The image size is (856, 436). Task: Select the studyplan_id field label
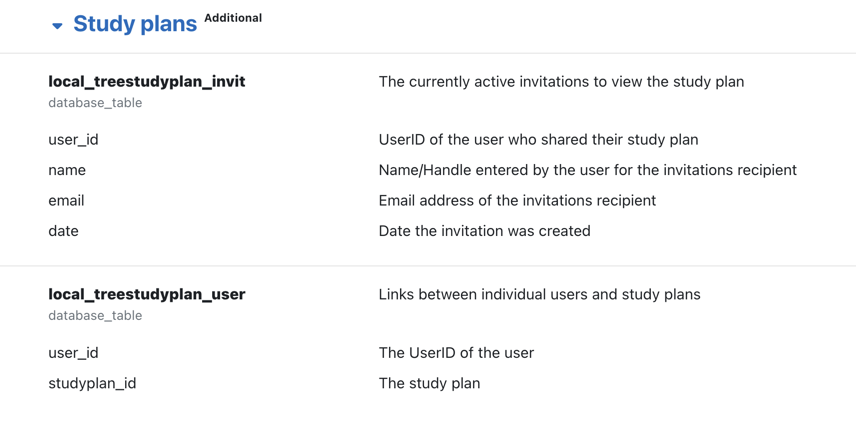[92, 383]
